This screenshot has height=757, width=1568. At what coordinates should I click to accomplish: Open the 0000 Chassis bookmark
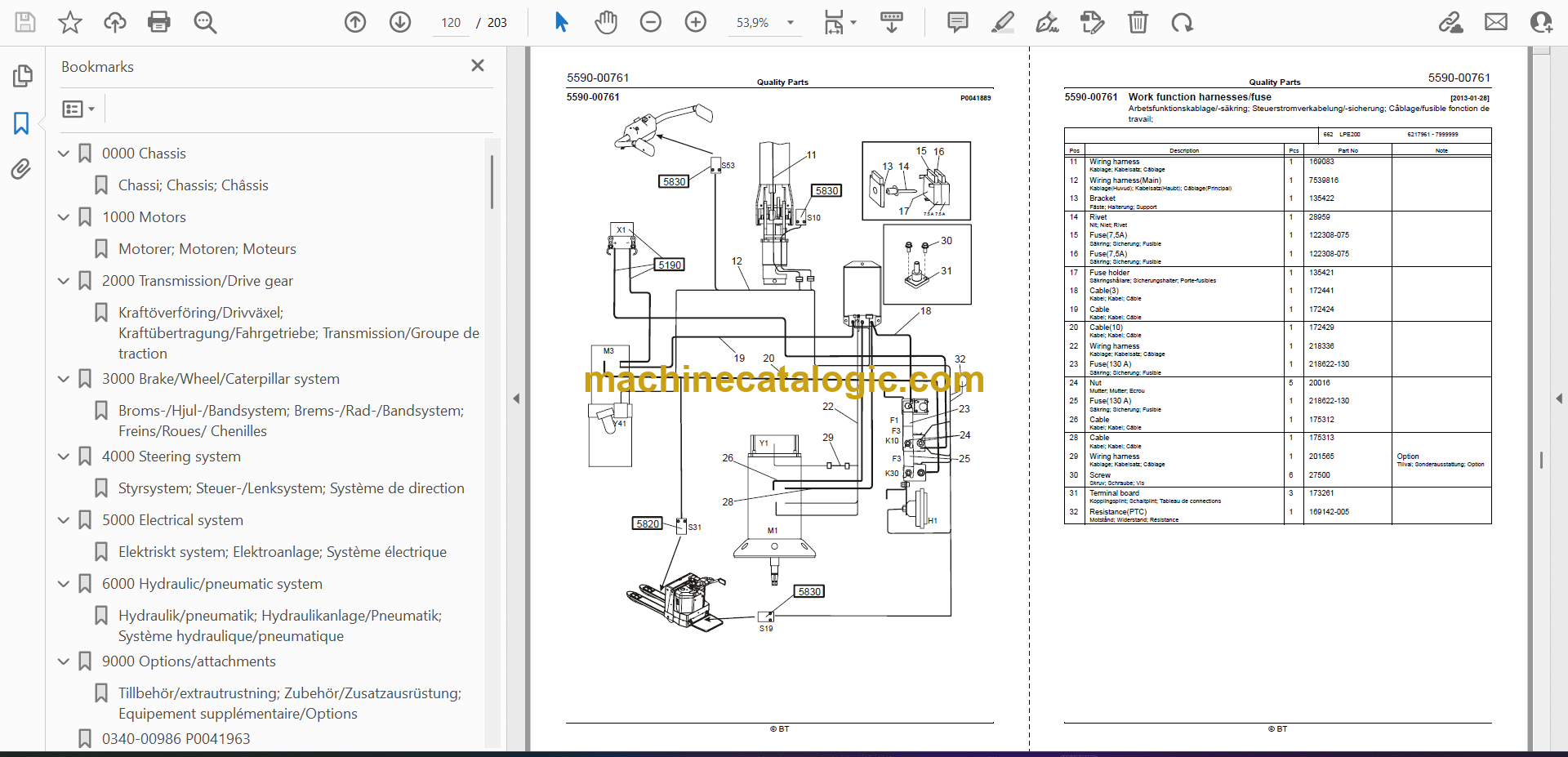coord(144,154)
